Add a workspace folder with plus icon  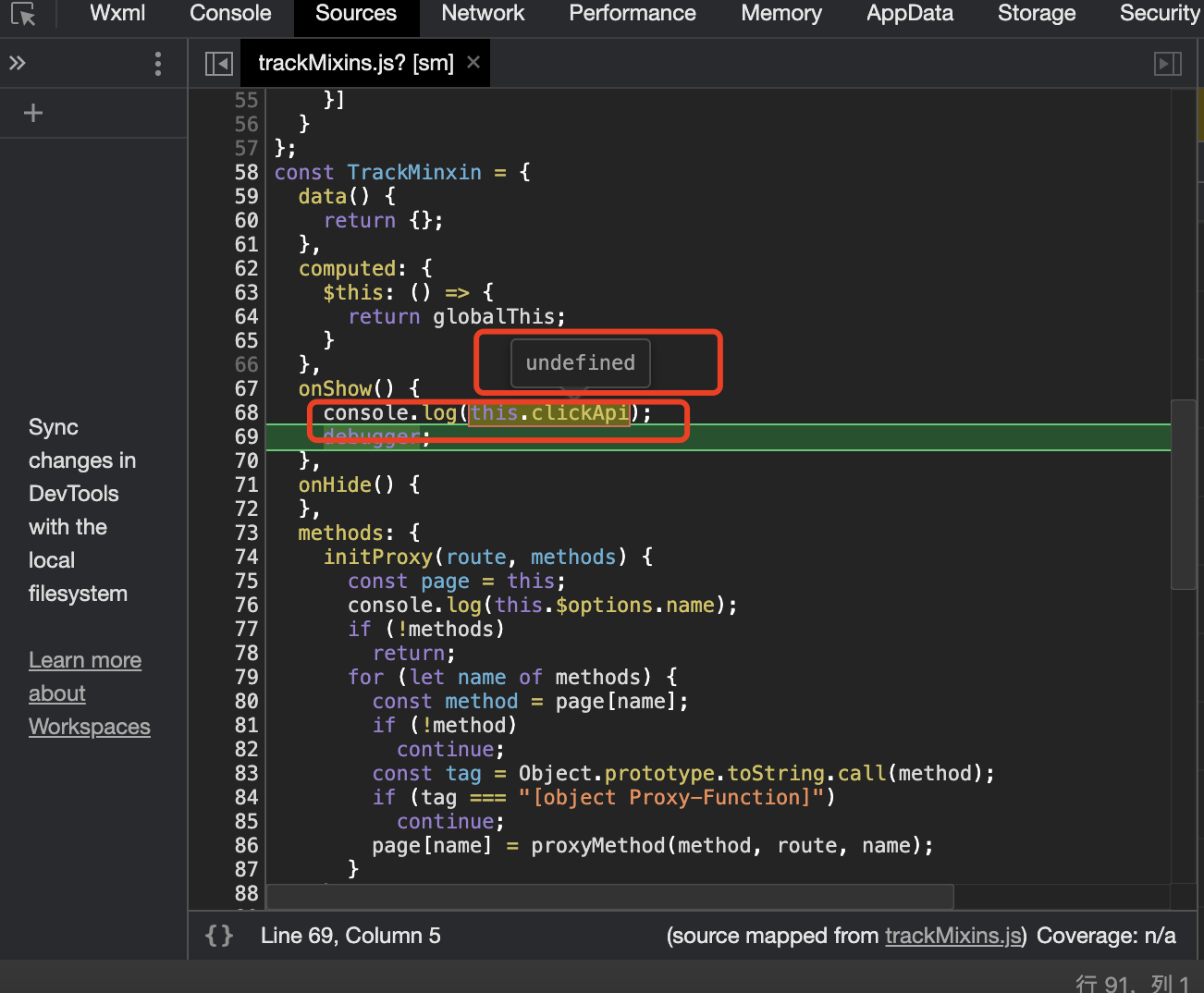tap(33, 113)
